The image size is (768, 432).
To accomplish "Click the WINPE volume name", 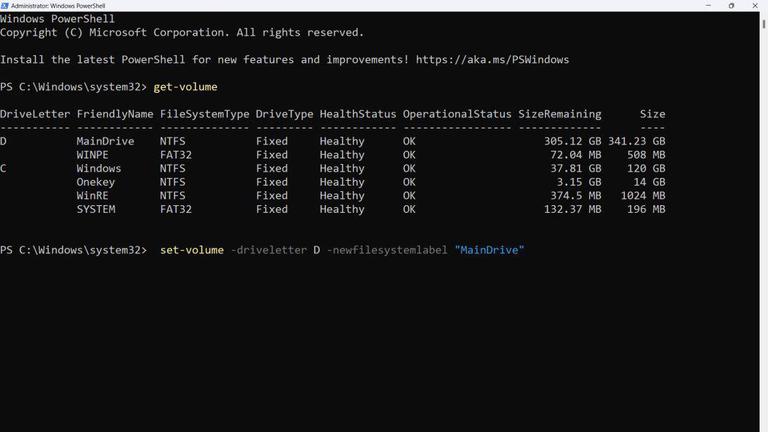I will tap(92, 155).
